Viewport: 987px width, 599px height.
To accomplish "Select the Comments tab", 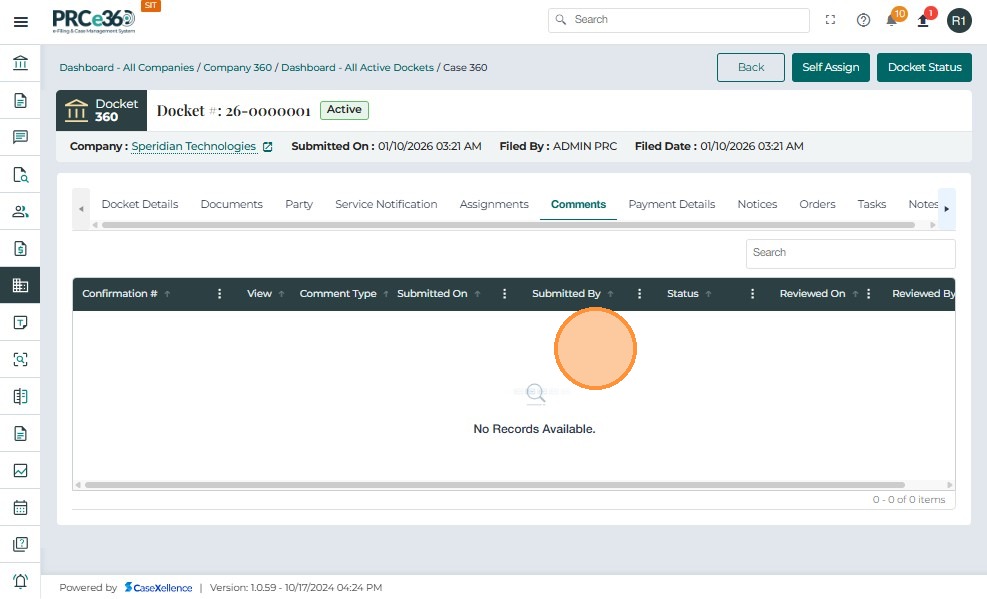I will (578, 204).
